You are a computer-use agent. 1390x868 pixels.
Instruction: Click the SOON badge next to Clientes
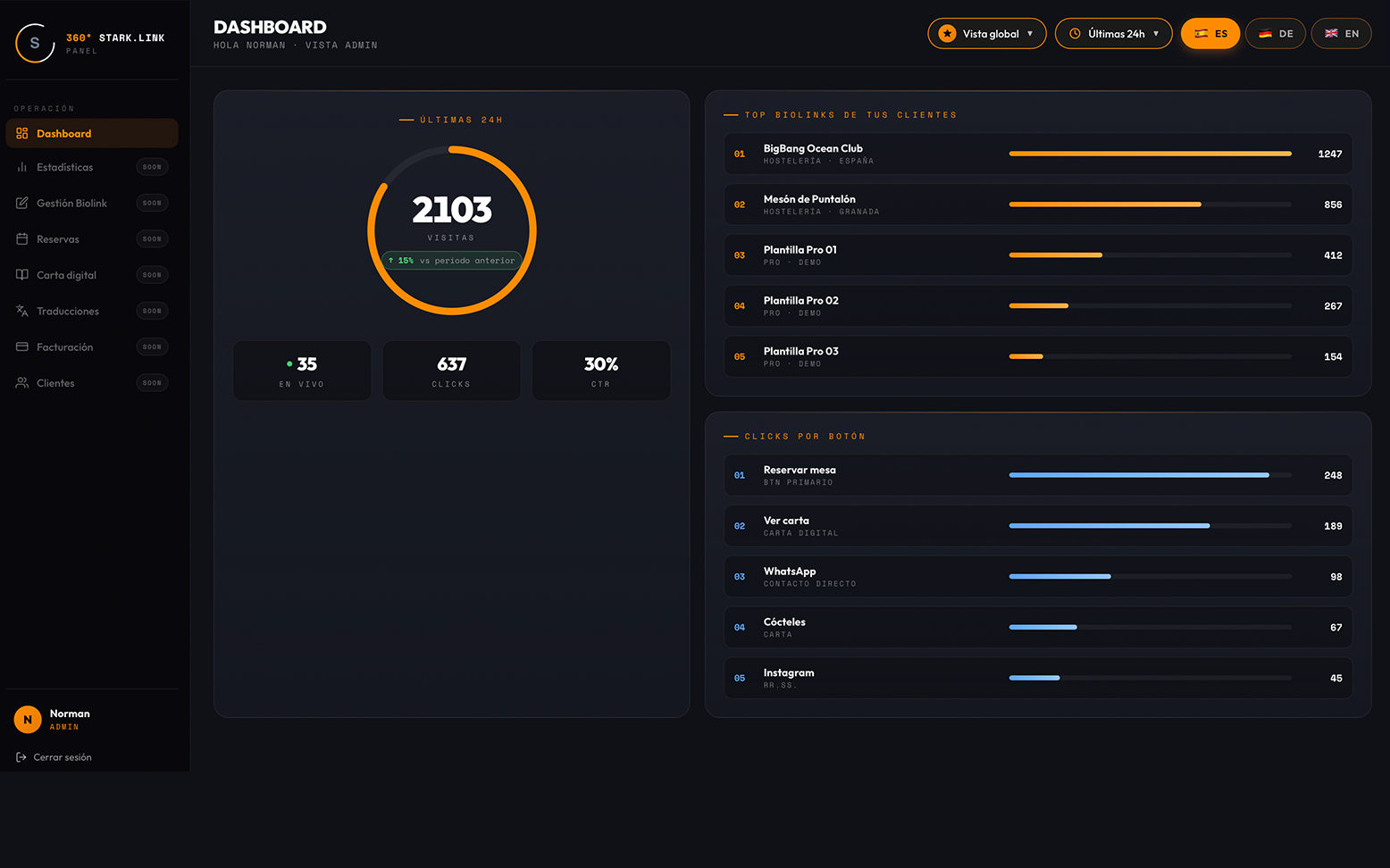pyautogui.click(x=152, y=382)
